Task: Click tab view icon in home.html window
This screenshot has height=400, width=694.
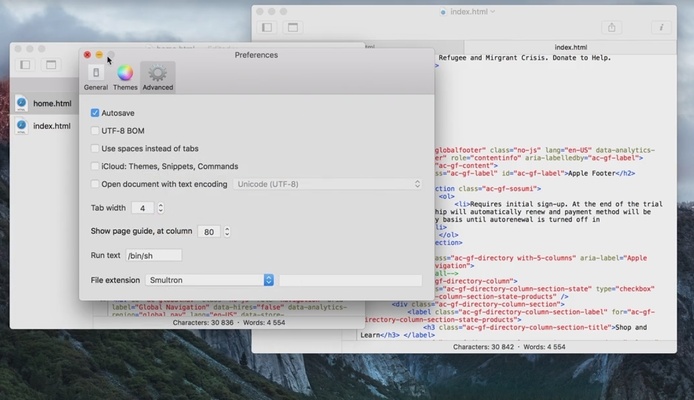Action: (51, 65)
